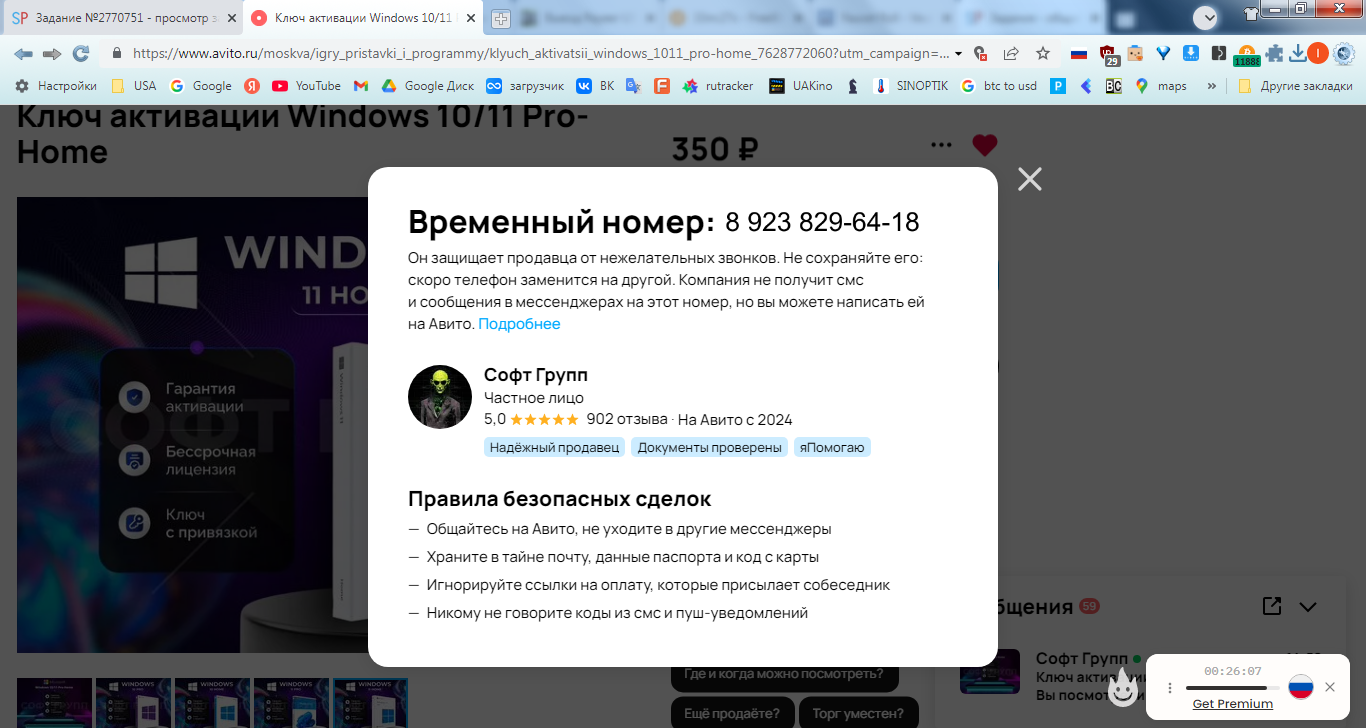Show more bookmarks with » chevron
The height and width of the screenshot is (728, 1366).
pyautogui.click(x=1212, y=86)
